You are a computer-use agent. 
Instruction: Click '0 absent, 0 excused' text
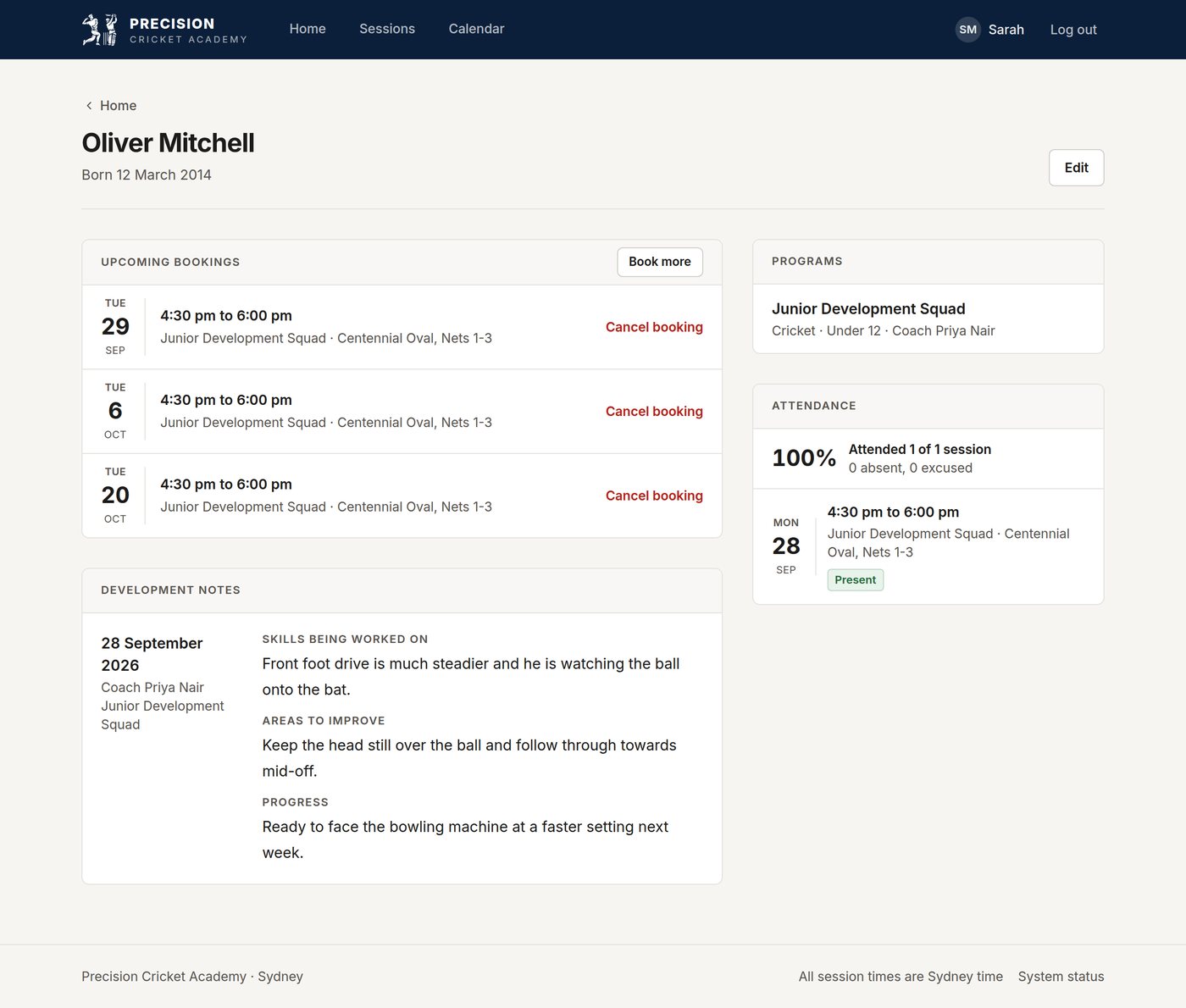pyautogui.click(x=911, y=468)
